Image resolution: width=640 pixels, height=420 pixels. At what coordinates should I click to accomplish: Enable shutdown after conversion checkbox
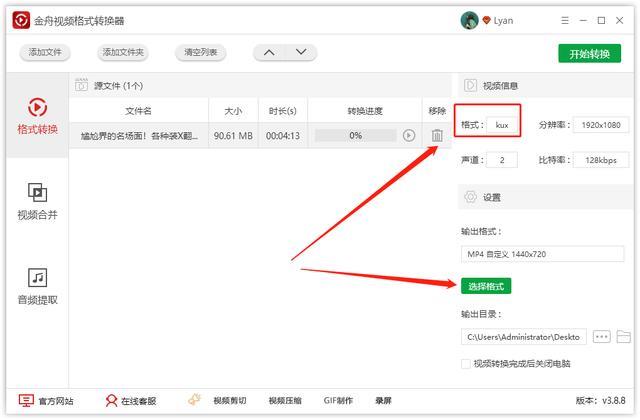[x=466, y=364]
